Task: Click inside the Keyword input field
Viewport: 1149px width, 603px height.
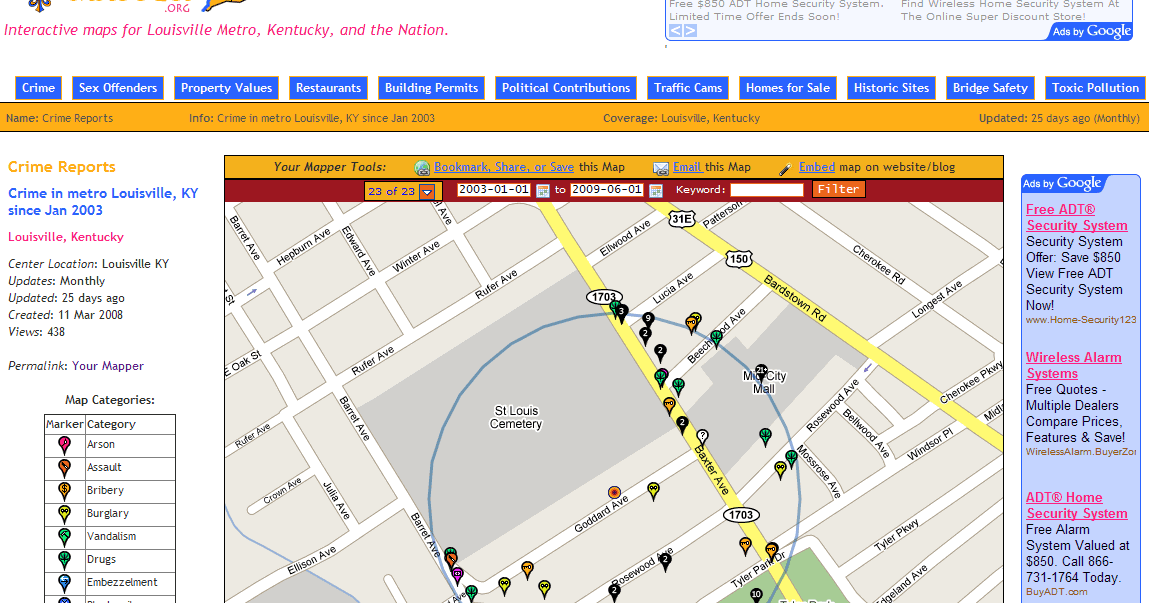Action: click(767, 189)
